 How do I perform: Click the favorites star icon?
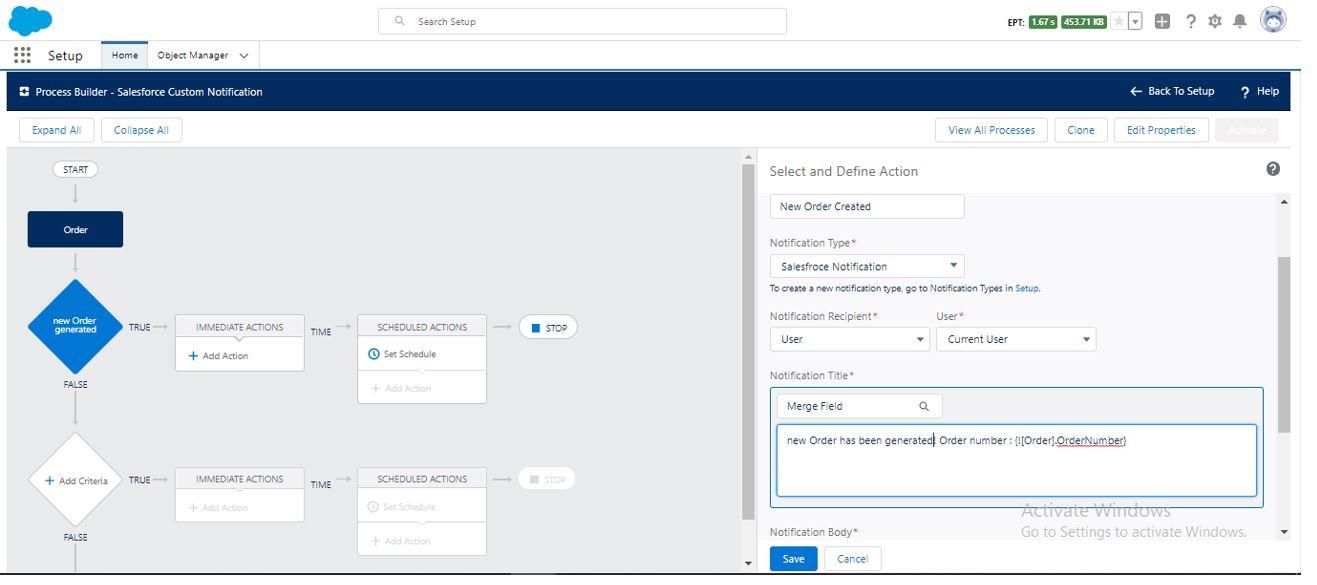(x=1119, y=21)
